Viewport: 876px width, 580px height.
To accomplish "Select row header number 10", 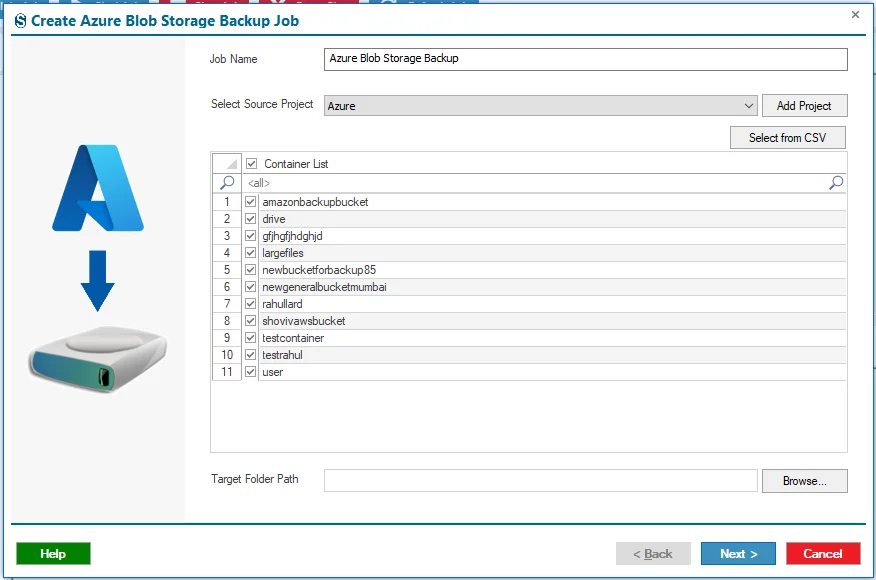I will [227, 355].
